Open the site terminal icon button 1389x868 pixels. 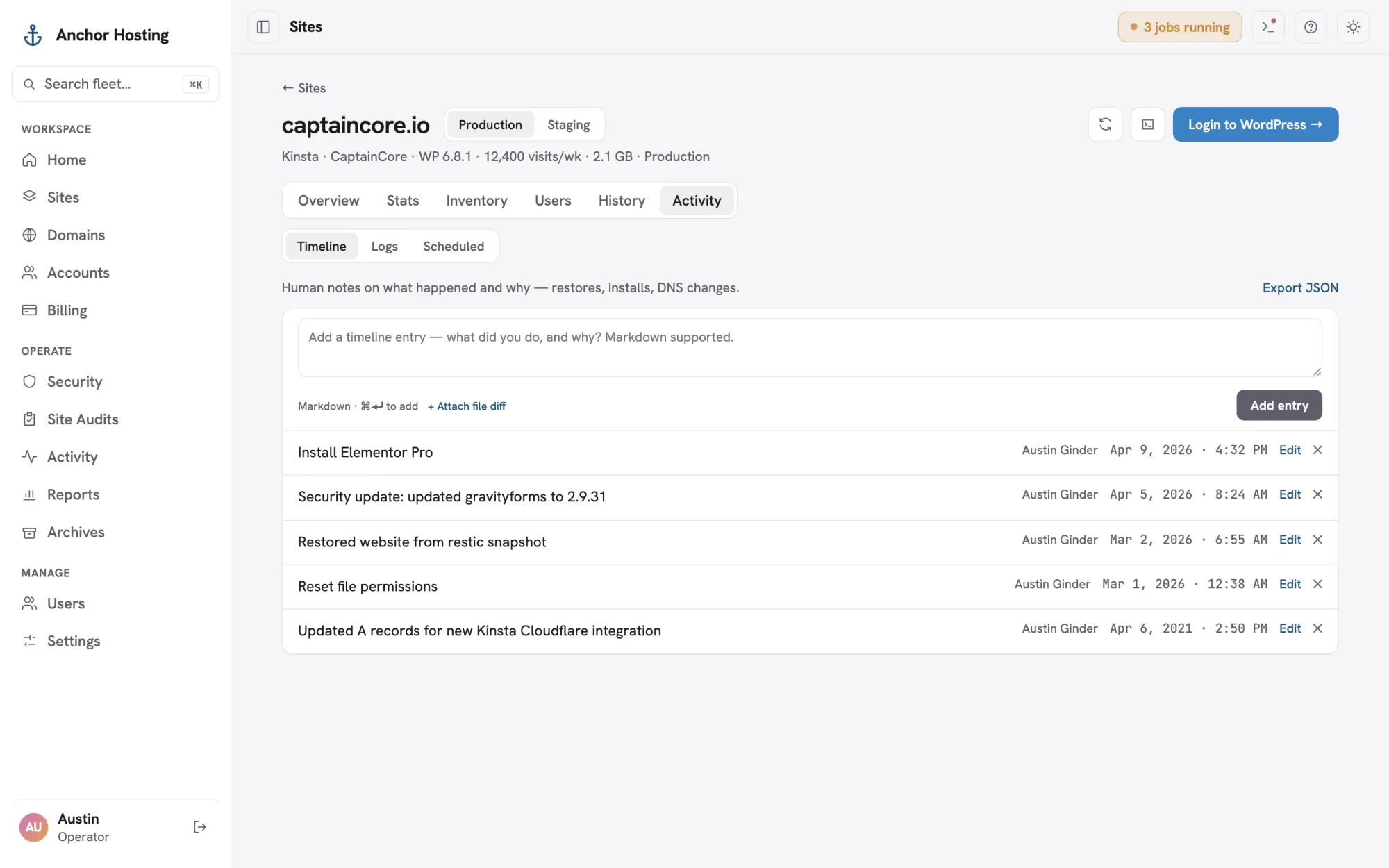1147,124
